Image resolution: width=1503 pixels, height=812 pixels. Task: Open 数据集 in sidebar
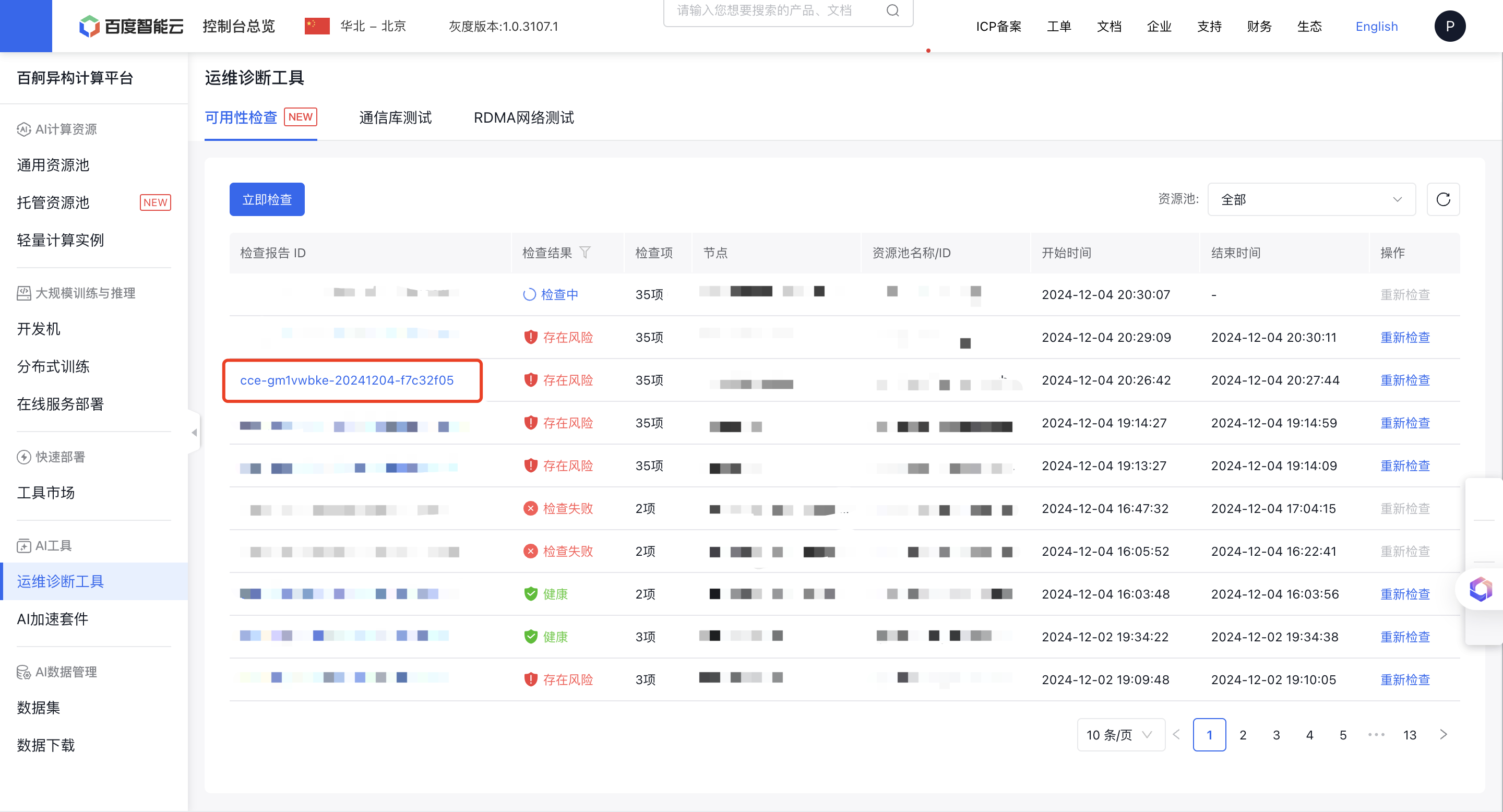coord(39,708)
